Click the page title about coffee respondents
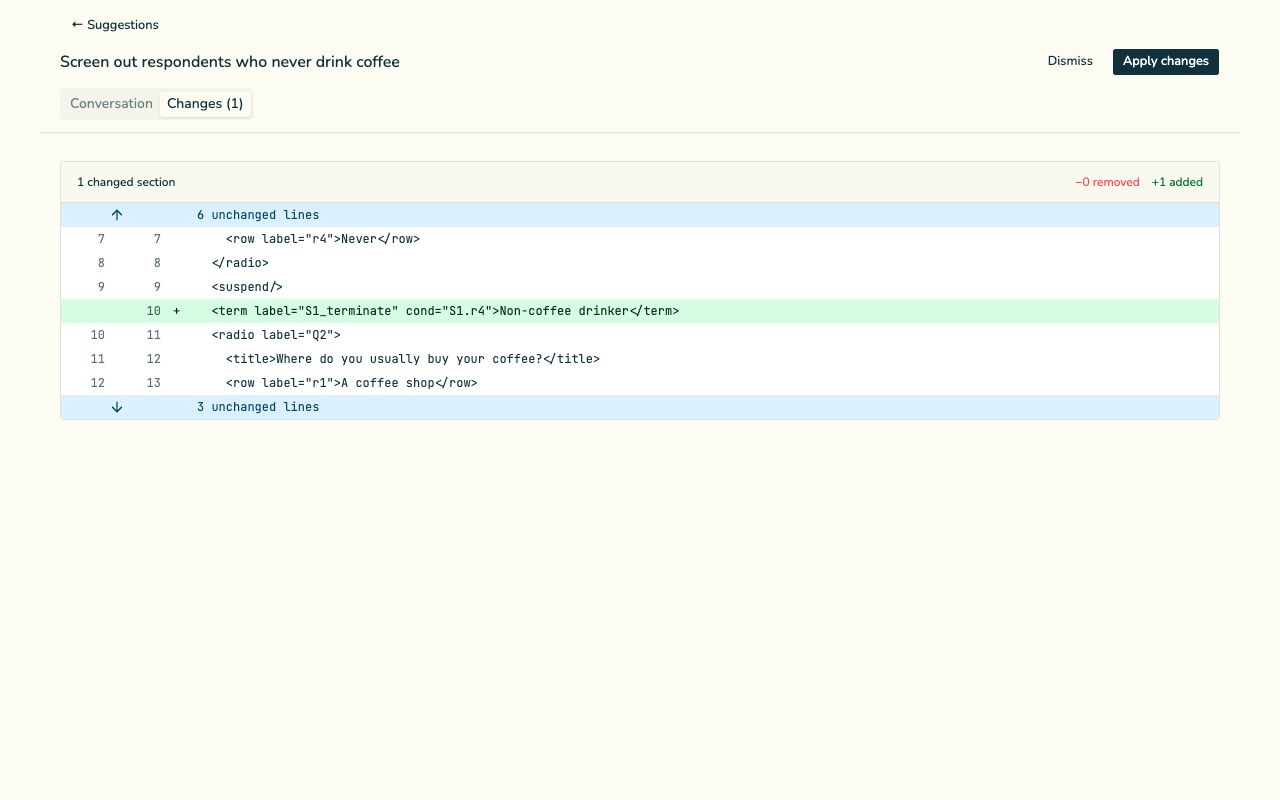This screenshot has width=1280, height=800. click(230, 62)
